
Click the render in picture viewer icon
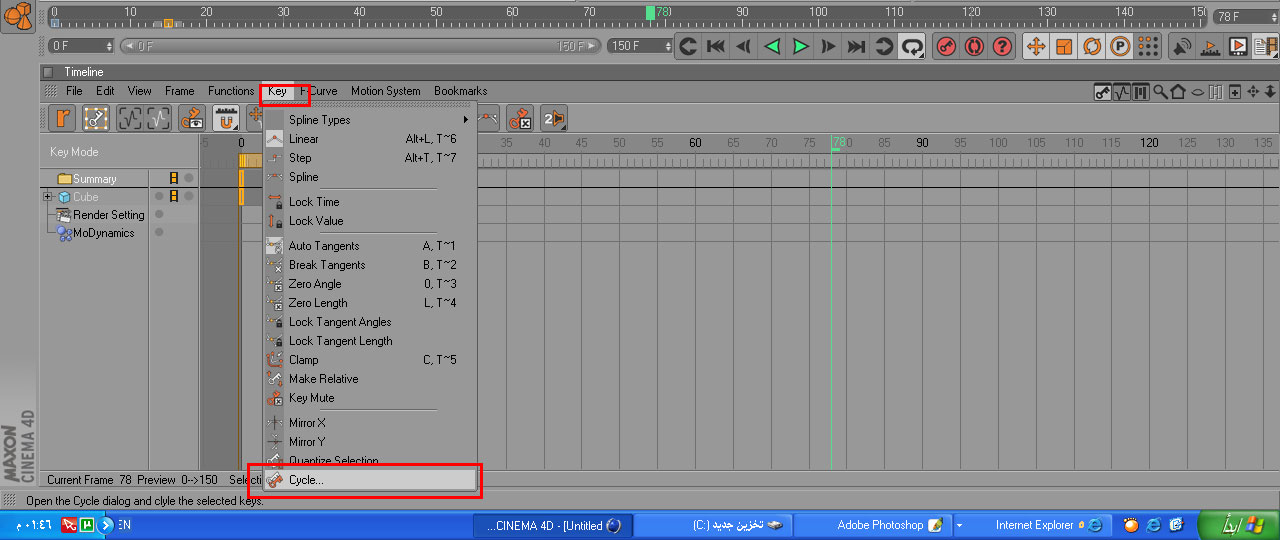pyautogui.click(x=1238, y=46)
